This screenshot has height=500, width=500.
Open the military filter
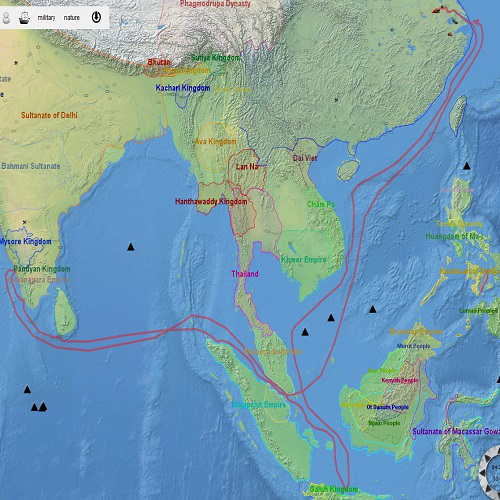coord(46,18)
